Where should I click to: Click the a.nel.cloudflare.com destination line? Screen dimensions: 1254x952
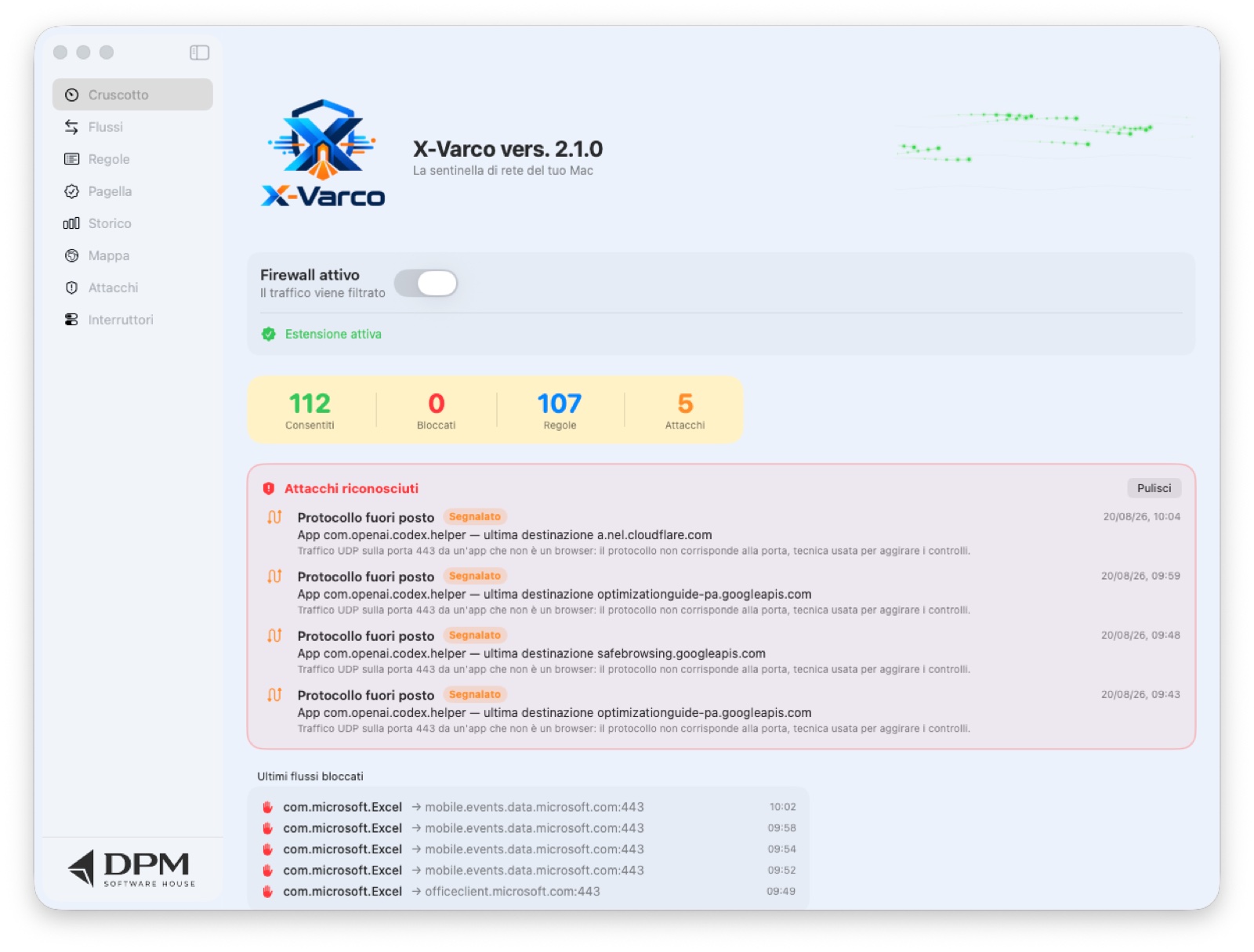(505, 535)
